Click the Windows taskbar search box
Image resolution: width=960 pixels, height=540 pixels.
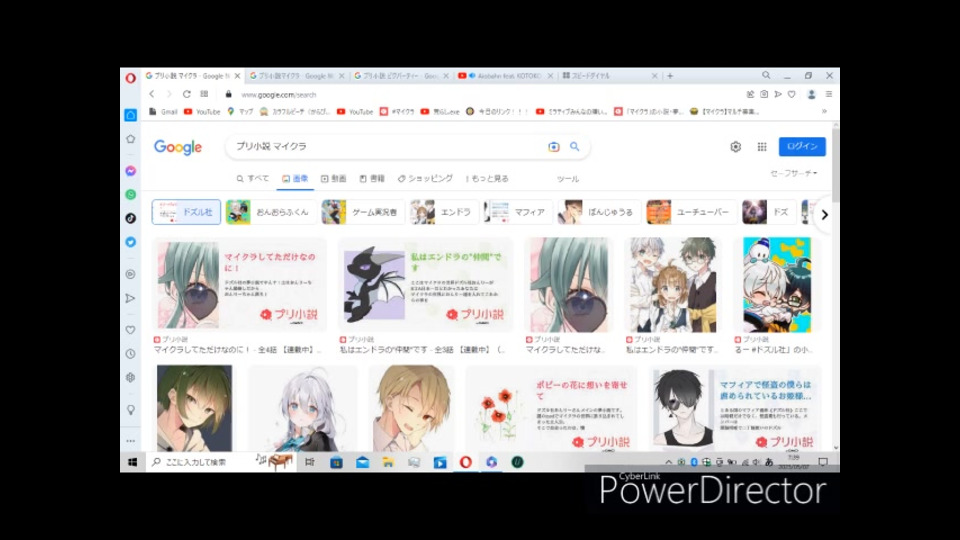tap(222, 462)
